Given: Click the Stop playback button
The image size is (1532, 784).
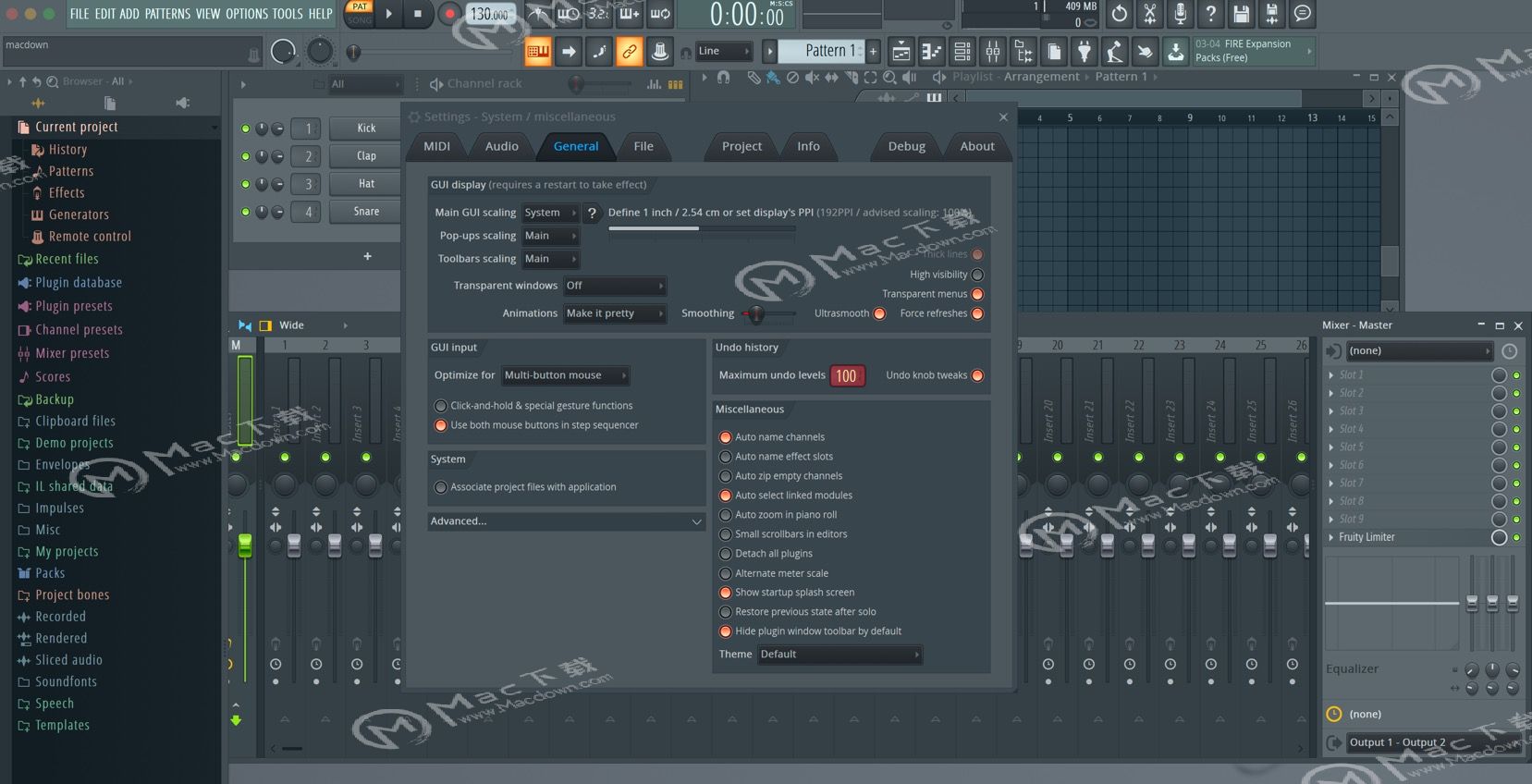Looking at the screenshot, I should (x=418, y=14).
